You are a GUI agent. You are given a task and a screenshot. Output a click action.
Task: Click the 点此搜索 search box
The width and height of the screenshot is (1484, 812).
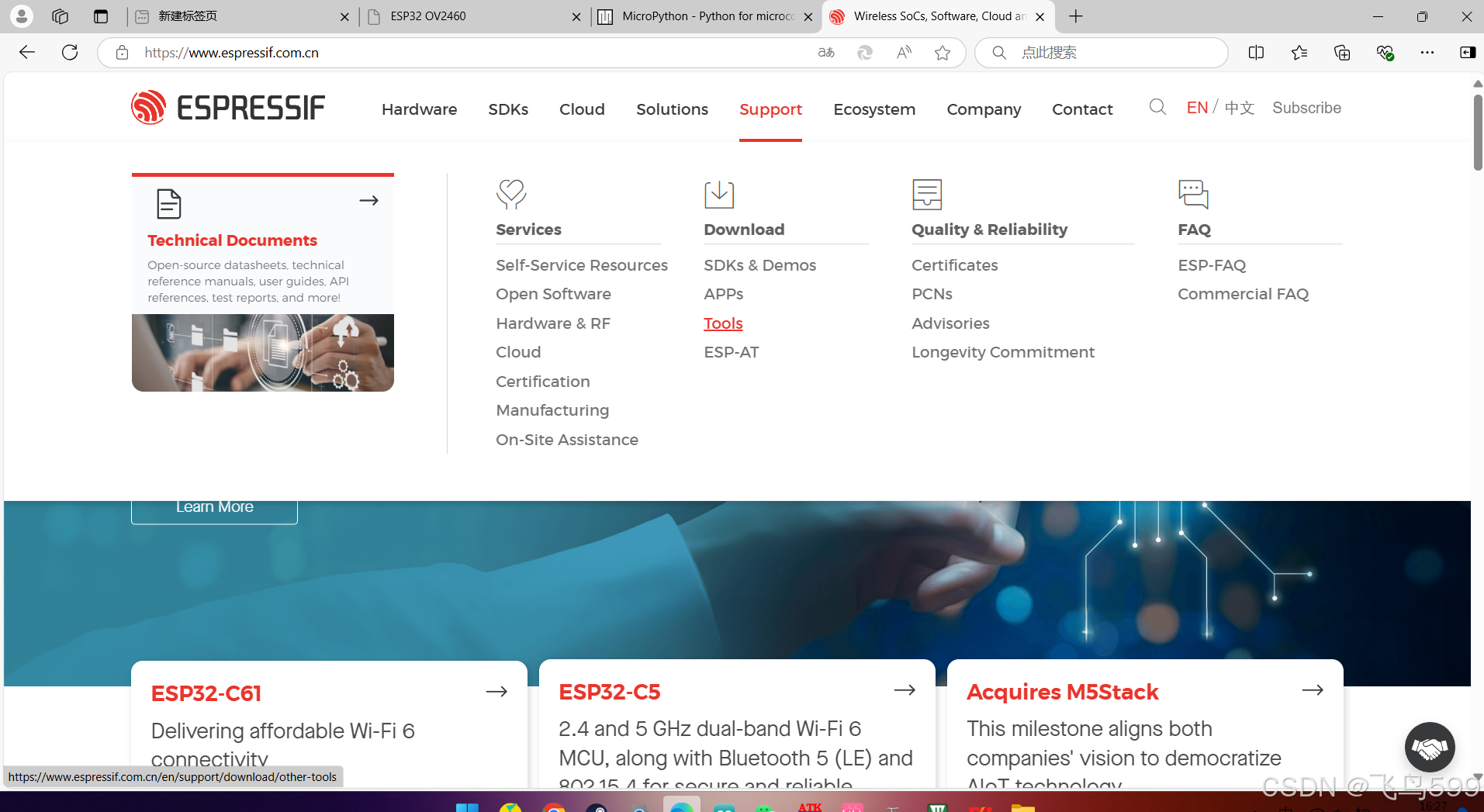(1102, 53)
